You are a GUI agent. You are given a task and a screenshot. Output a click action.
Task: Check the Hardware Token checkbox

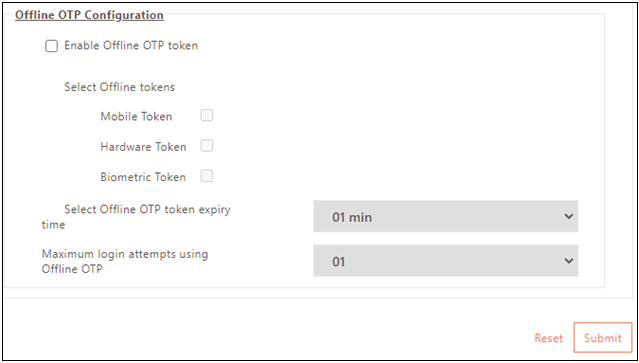[207, 146]
